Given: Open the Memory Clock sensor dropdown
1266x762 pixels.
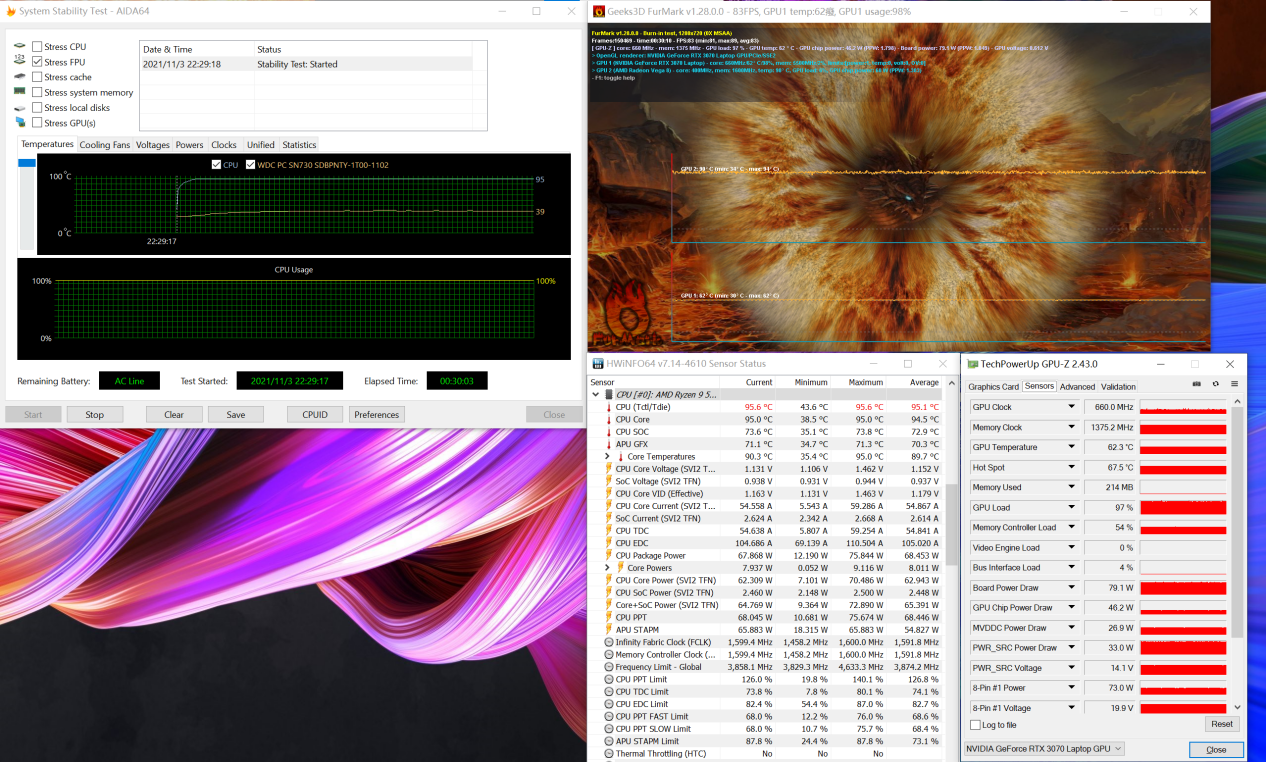Looking at the screenshot, I should [x=1071, y=427].
